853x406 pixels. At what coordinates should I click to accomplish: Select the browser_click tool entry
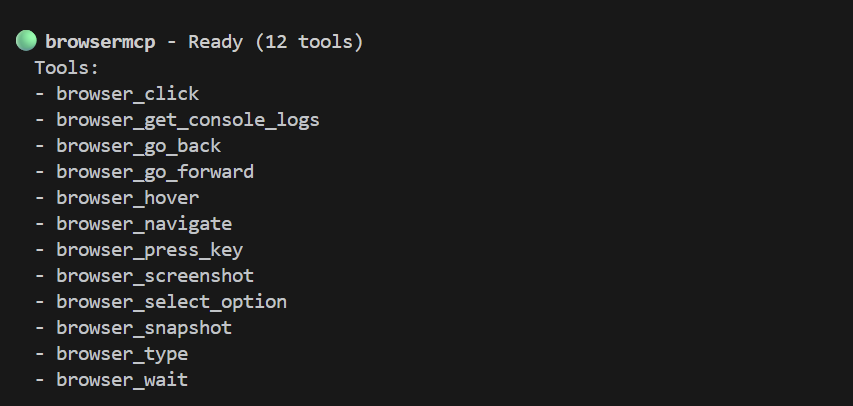(x=127, y=94)
